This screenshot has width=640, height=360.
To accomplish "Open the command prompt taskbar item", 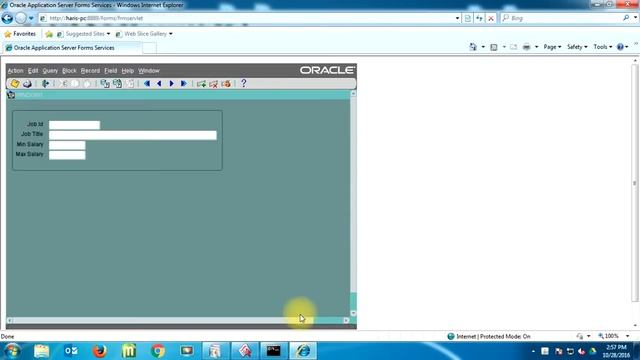I will click(x=273, y=351).
